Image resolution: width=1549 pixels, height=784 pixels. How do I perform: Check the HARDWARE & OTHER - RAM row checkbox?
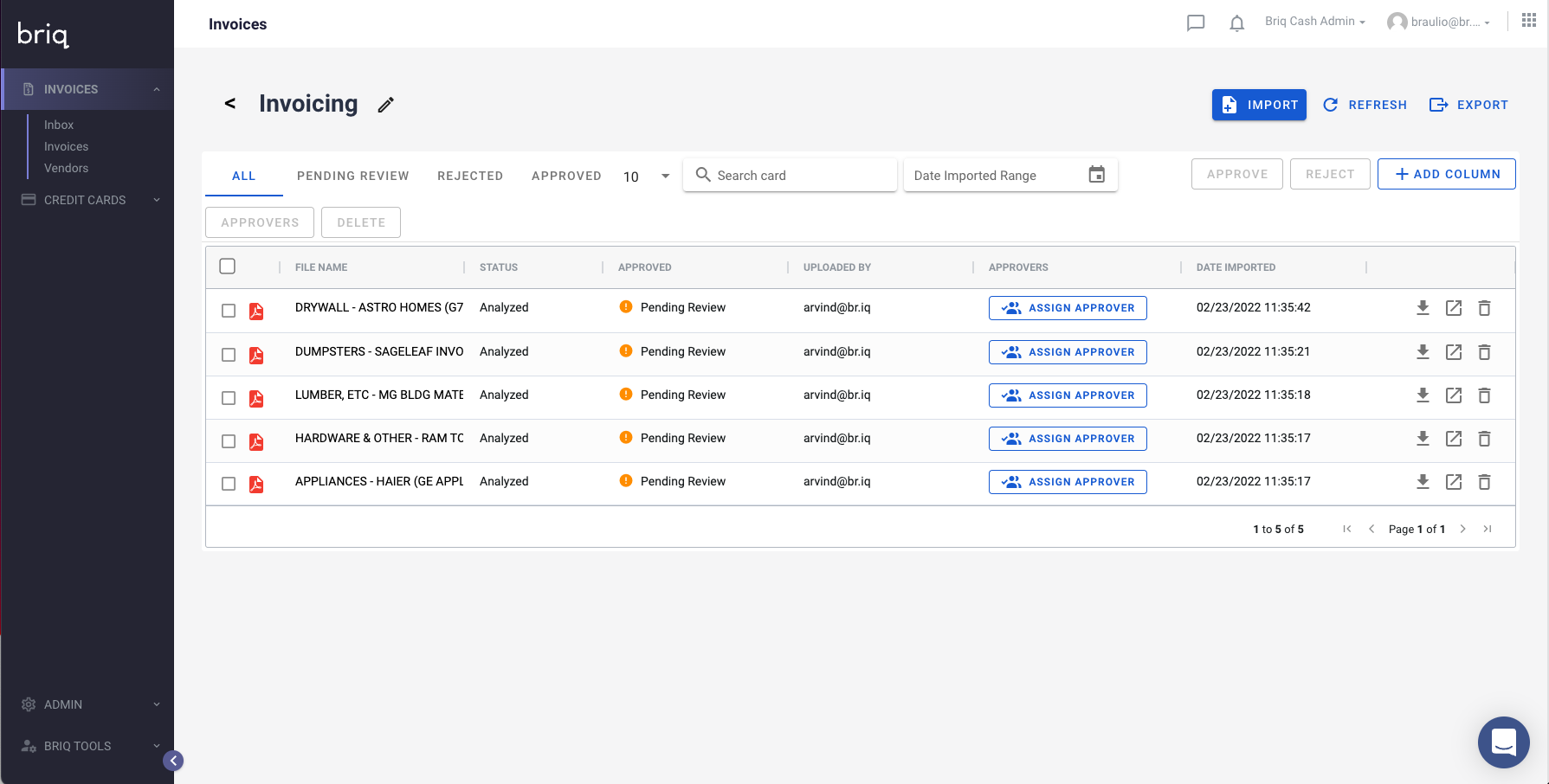click(228, 440)
